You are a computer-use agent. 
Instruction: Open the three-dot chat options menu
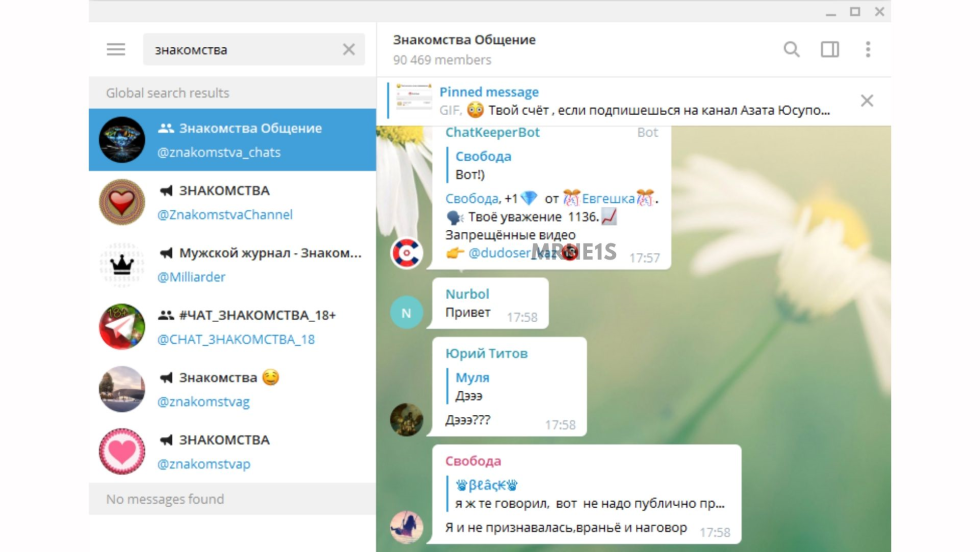867,49
